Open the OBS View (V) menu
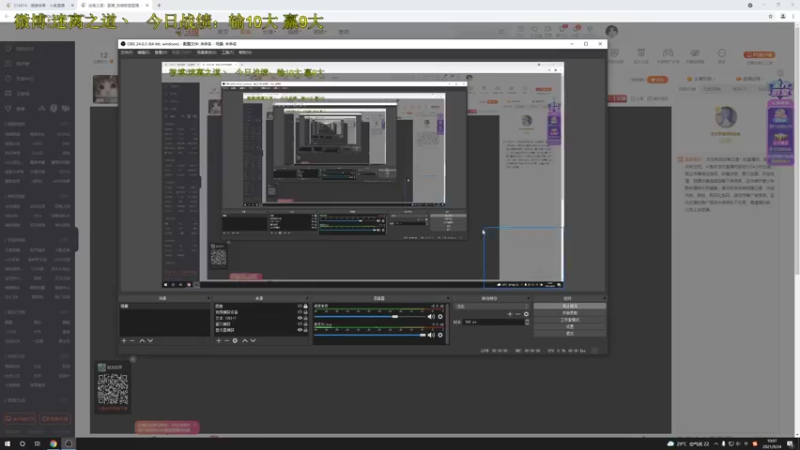 (x=161, y=52)
